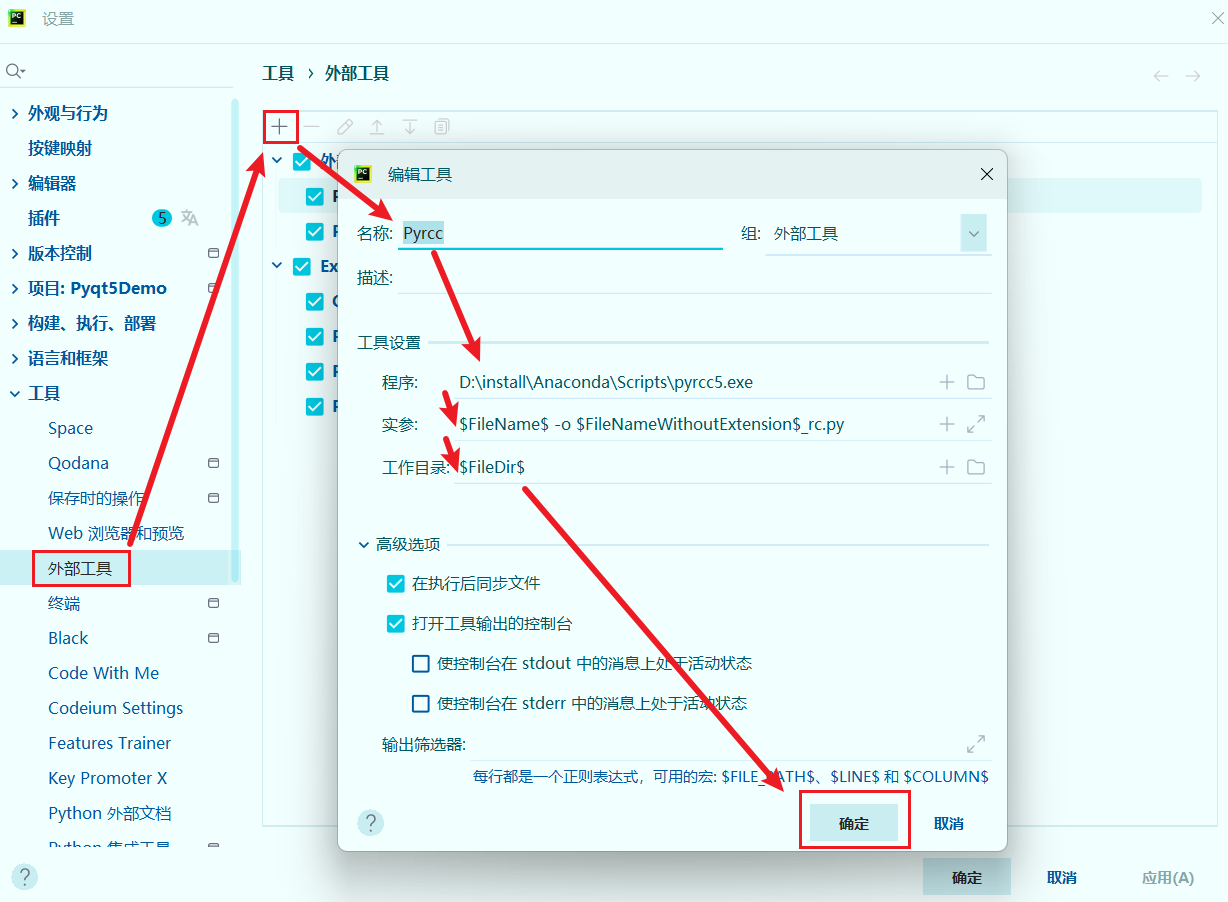The height and width of the screenshot is (902, 1228).
Task: Navigate back with the left arrow
Action: tap(1161, 76)
